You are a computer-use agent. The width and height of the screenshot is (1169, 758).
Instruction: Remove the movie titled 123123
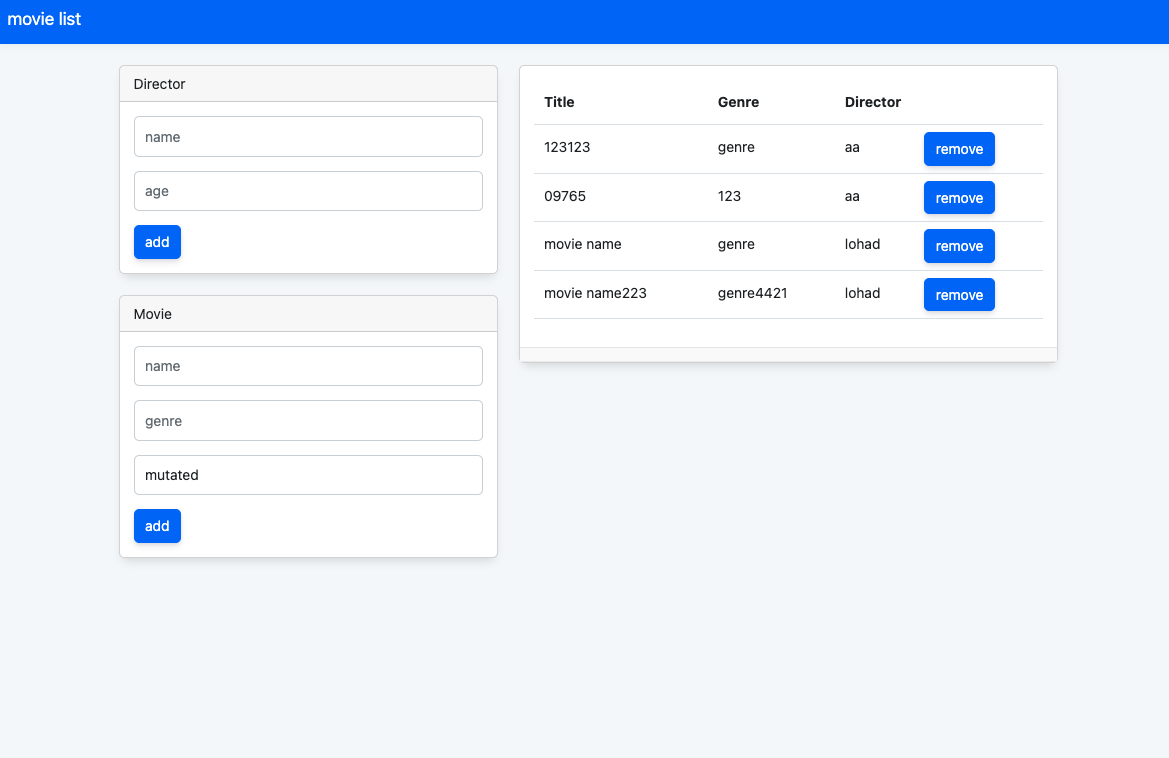coord(959,149)
